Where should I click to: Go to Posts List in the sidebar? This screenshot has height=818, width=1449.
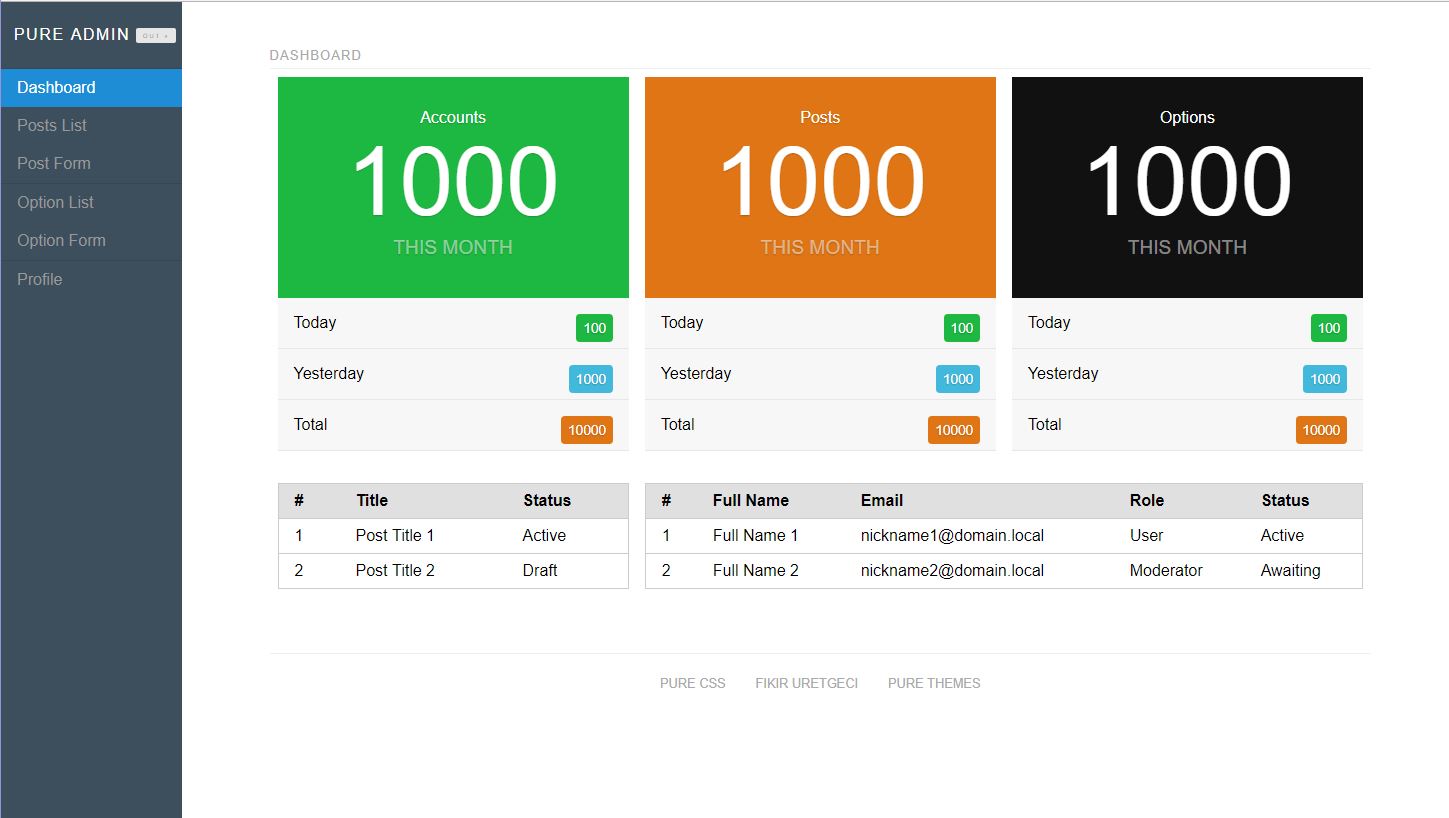pos(91,126)
